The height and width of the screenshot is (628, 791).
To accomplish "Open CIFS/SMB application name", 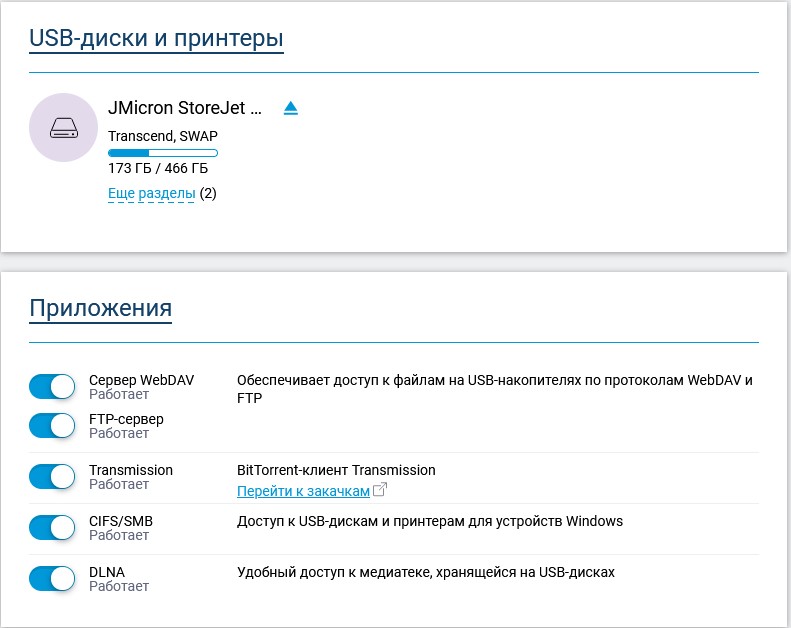I will [x=121, y=521].
